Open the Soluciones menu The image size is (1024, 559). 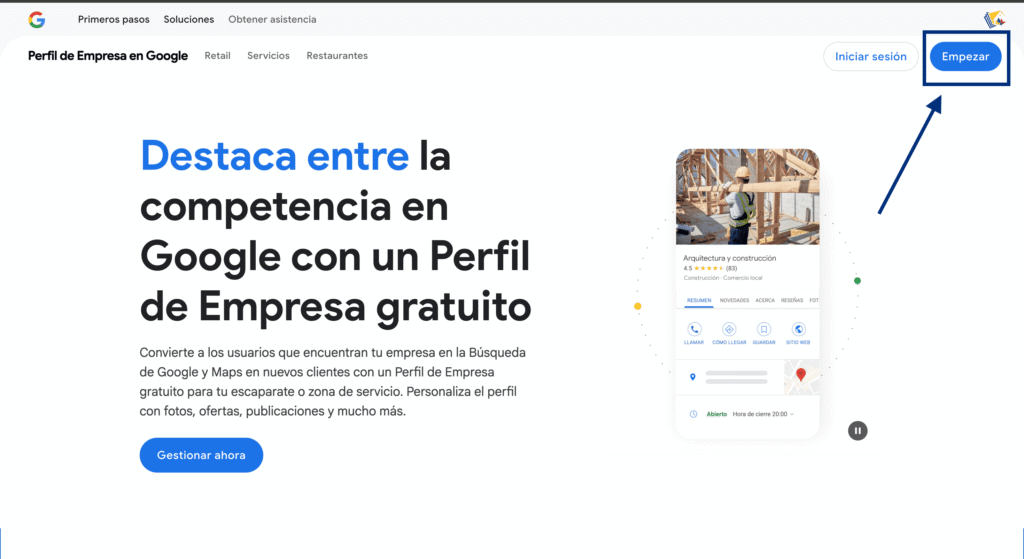tap(189, 19)
